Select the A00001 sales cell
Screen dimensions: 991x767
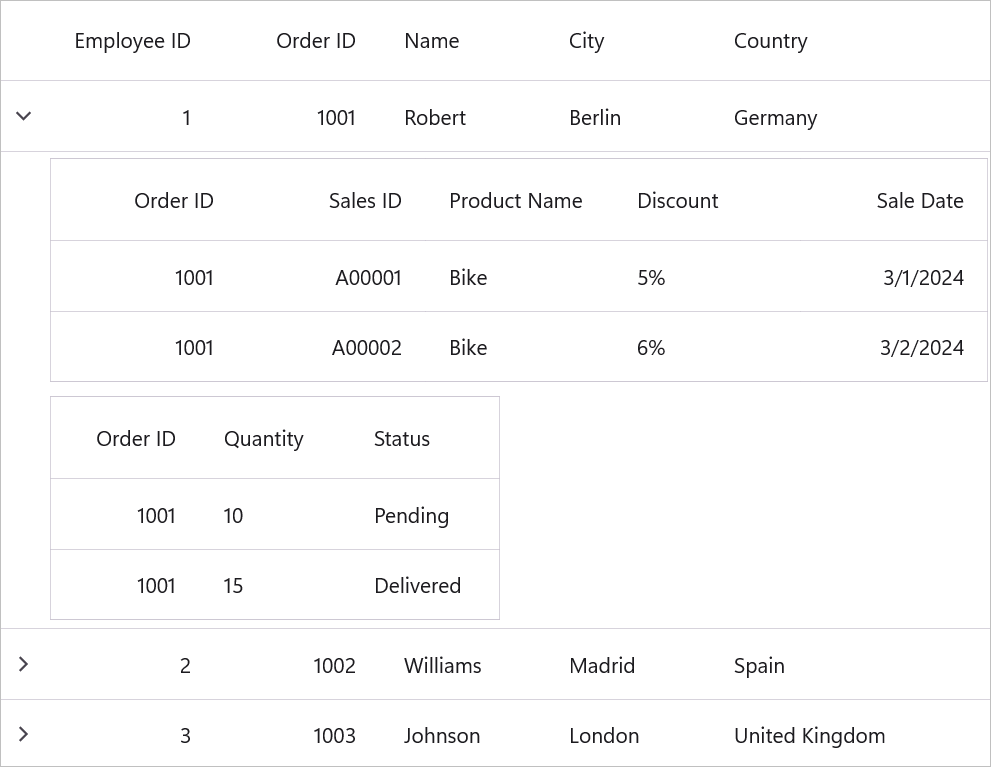(x=368, y=278)
